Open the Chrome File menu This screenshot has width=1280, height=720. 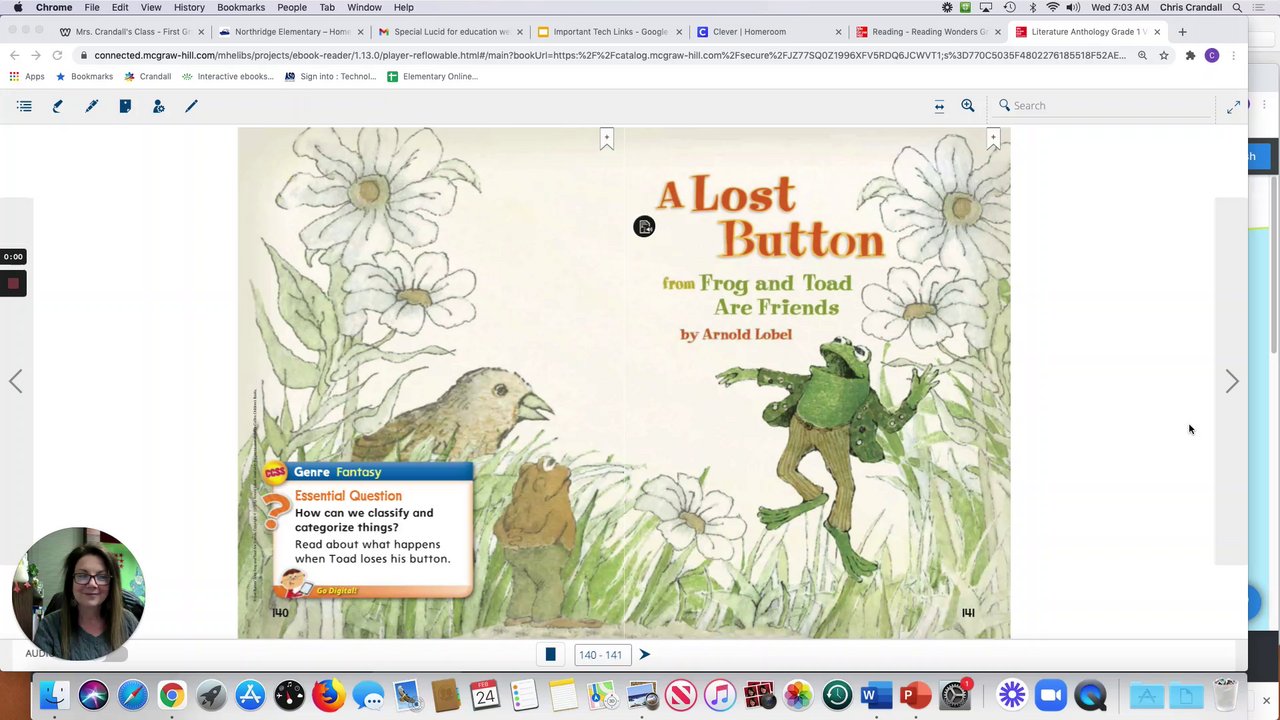(92, 8)
